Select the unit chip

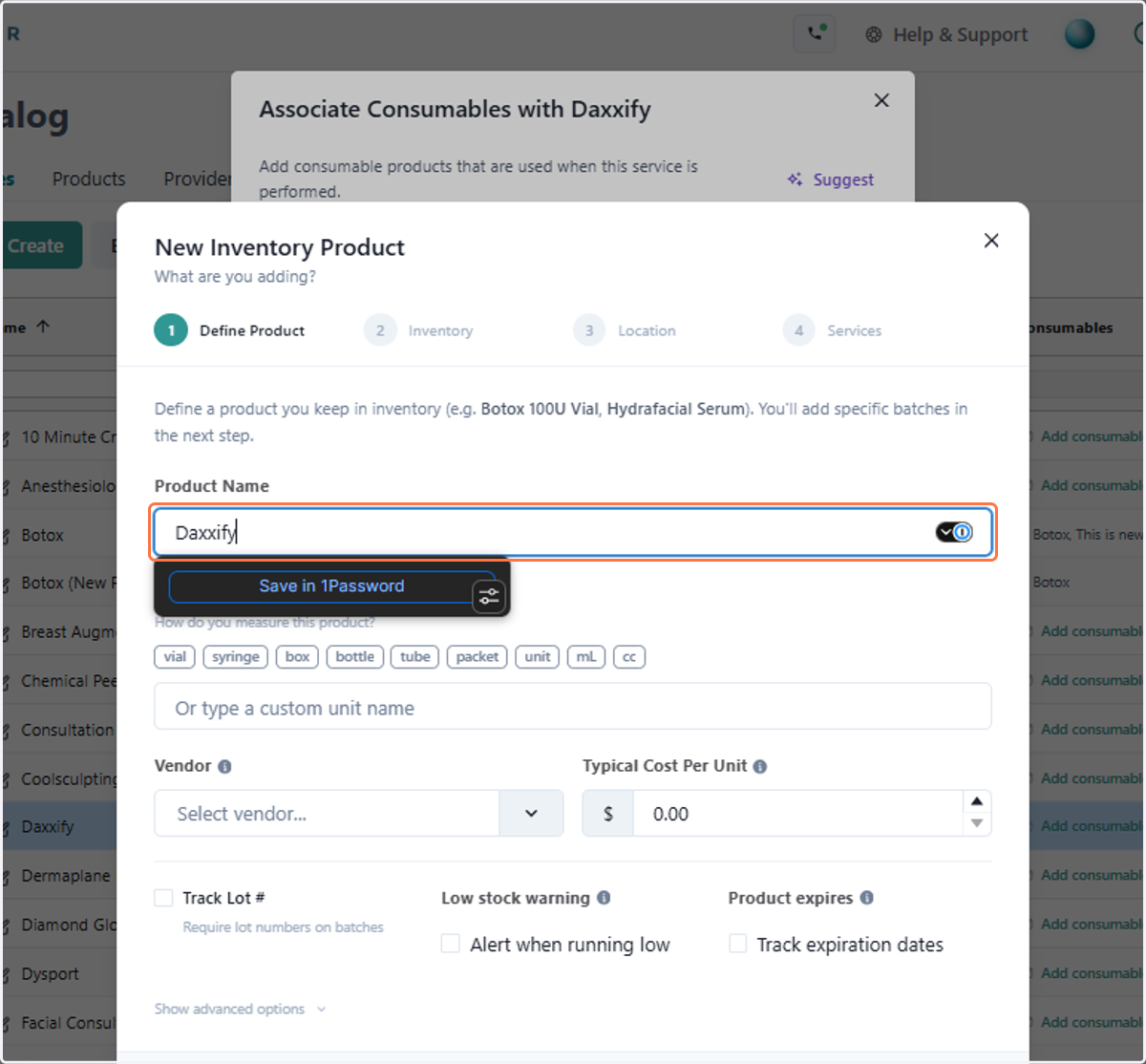coord(538,657)
